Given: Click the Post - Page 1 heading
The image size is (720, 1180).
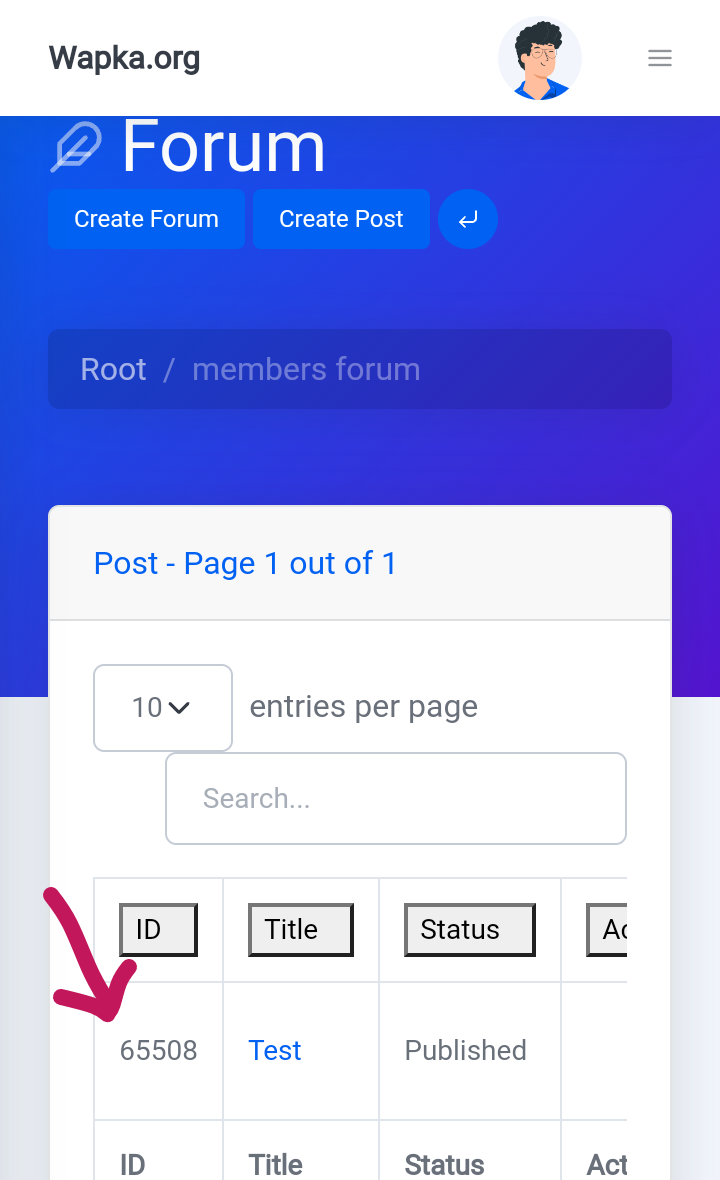Looking at the screenshot, I should (245, 563).
